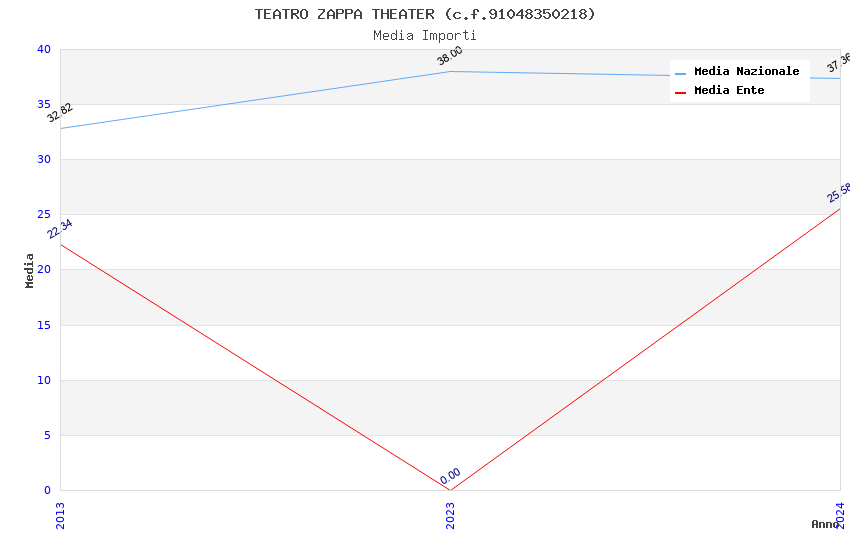Click the blue Media Nazionale legend swatch
Screen dimensions: 850x550
680,73
